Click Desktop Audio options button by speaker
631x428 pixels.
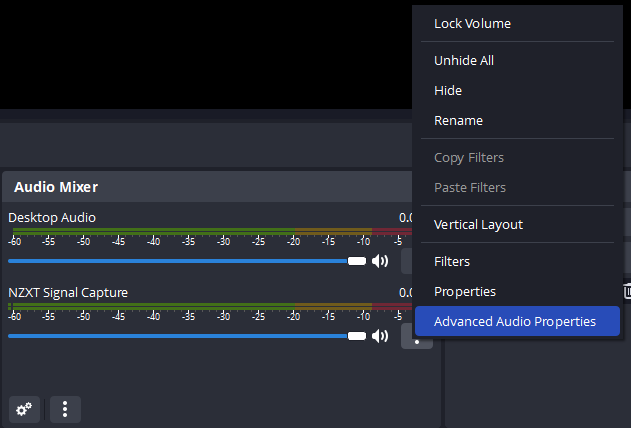point(407,262)
